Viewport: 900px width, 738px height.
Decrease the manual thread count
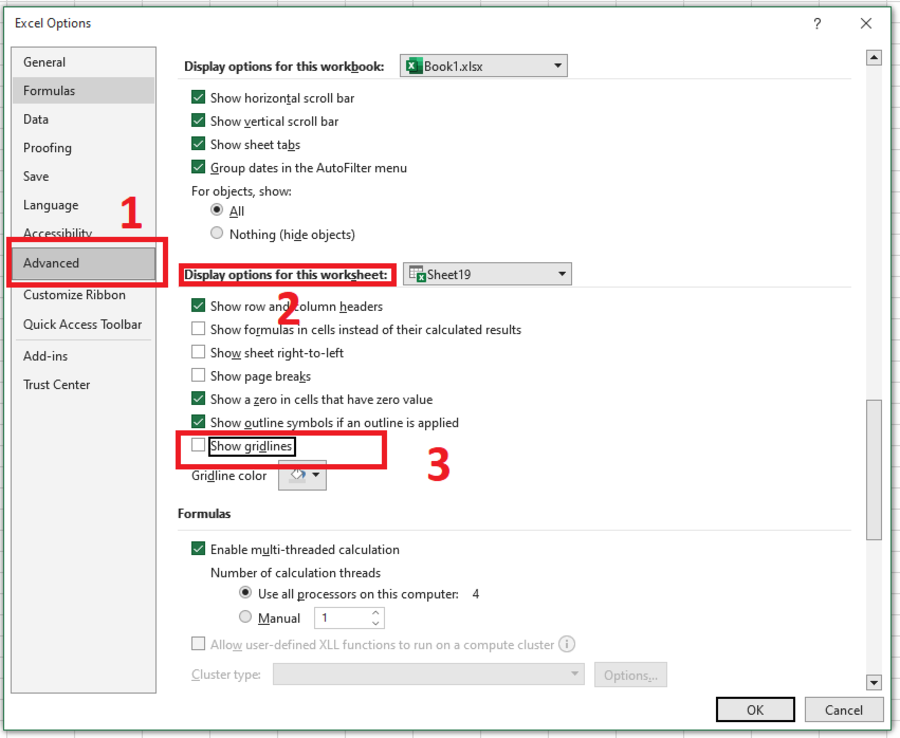(x=375, y=623)
